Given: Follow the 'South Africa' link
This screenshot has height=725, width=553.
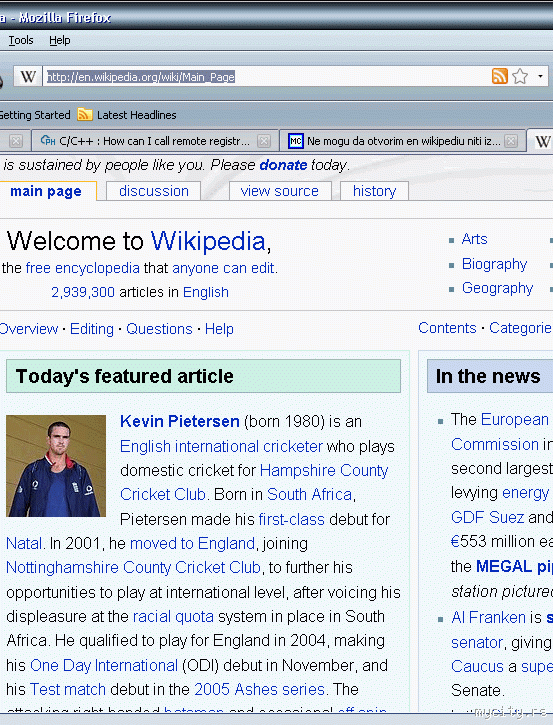Looking at the screenshot, I should pyautogui.click(x=309, y=494).
